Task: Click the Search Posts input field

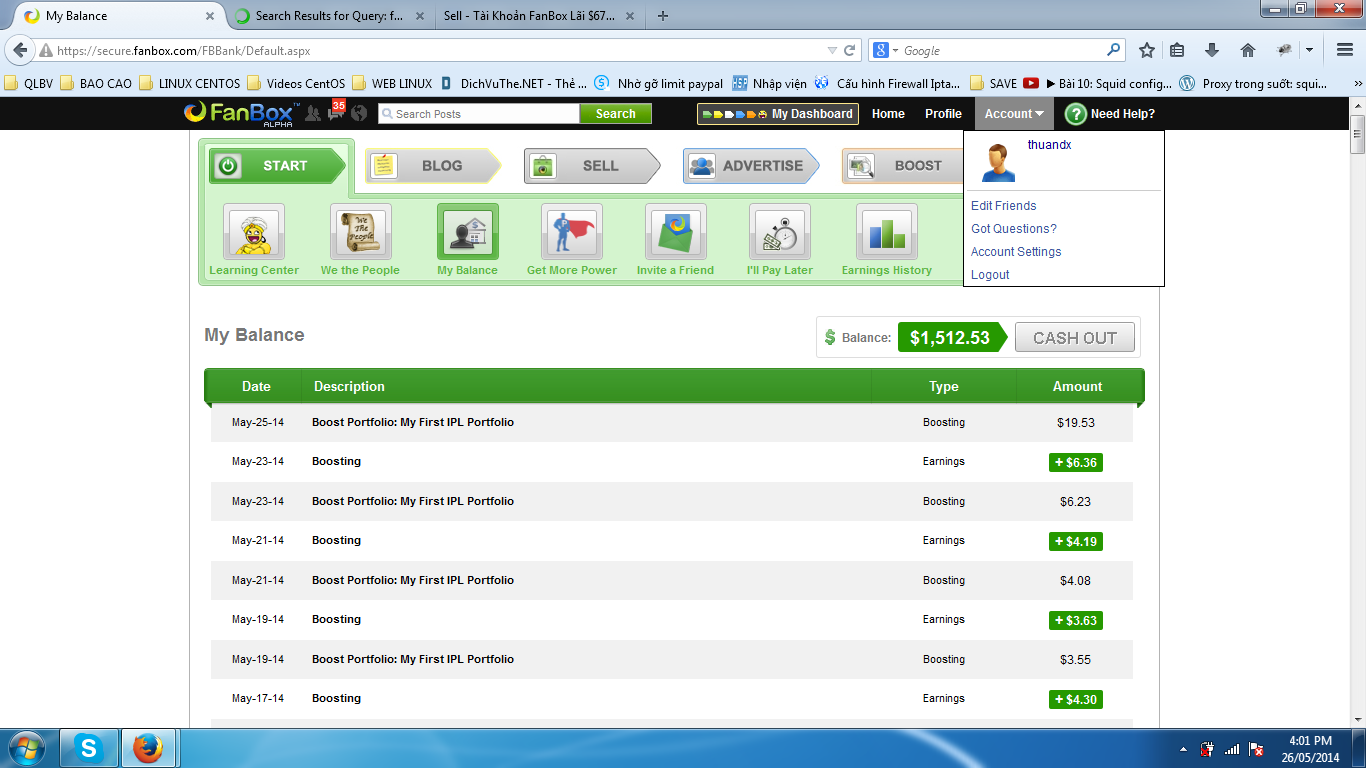Action: point(479,114)
